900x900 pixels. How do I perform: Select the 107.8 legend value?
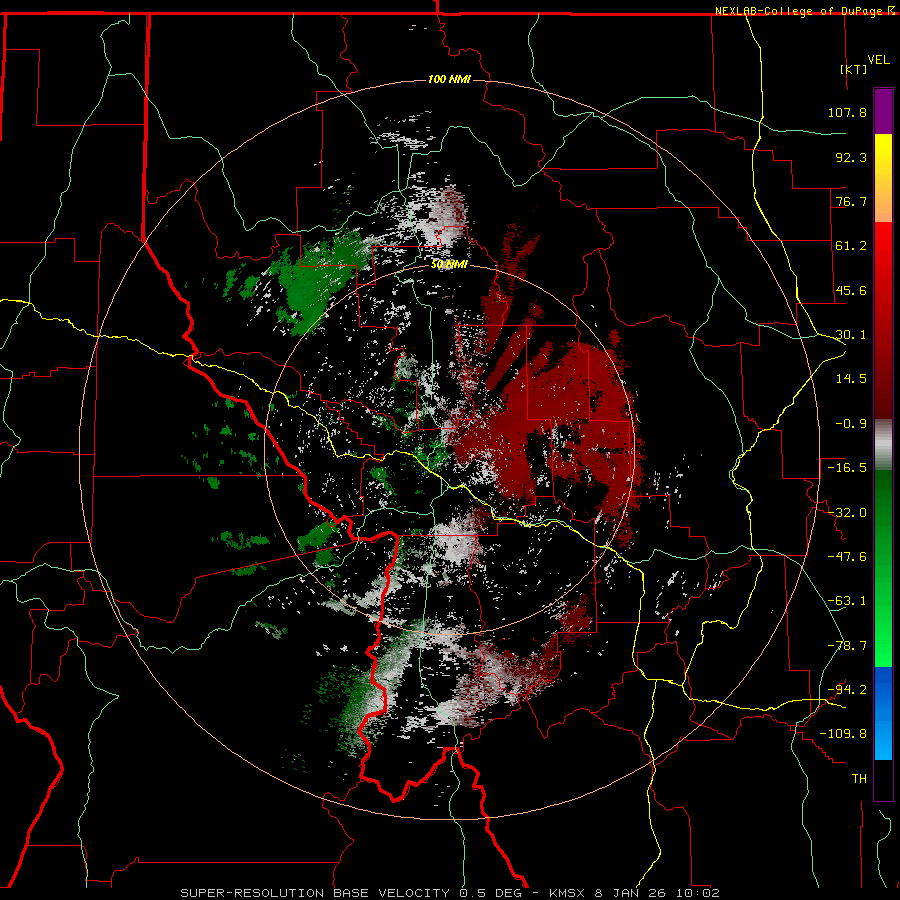[847, 112]
